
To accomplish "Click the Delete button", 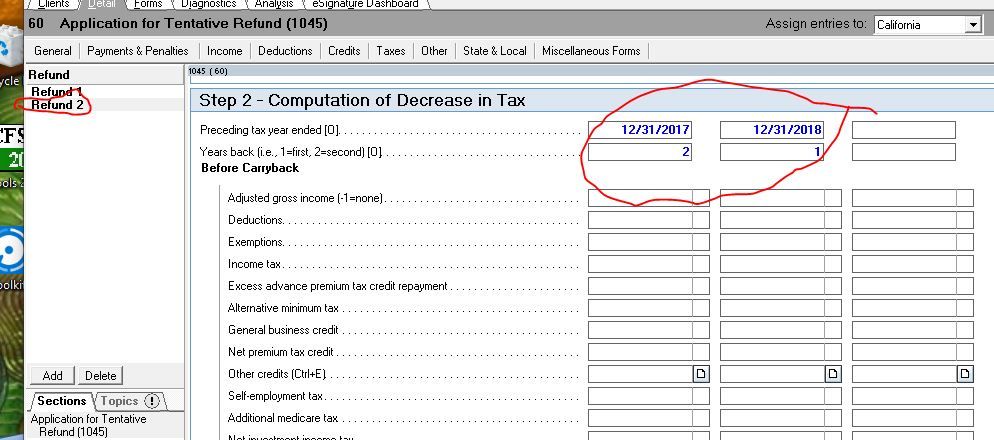I will tap(100, 376).
